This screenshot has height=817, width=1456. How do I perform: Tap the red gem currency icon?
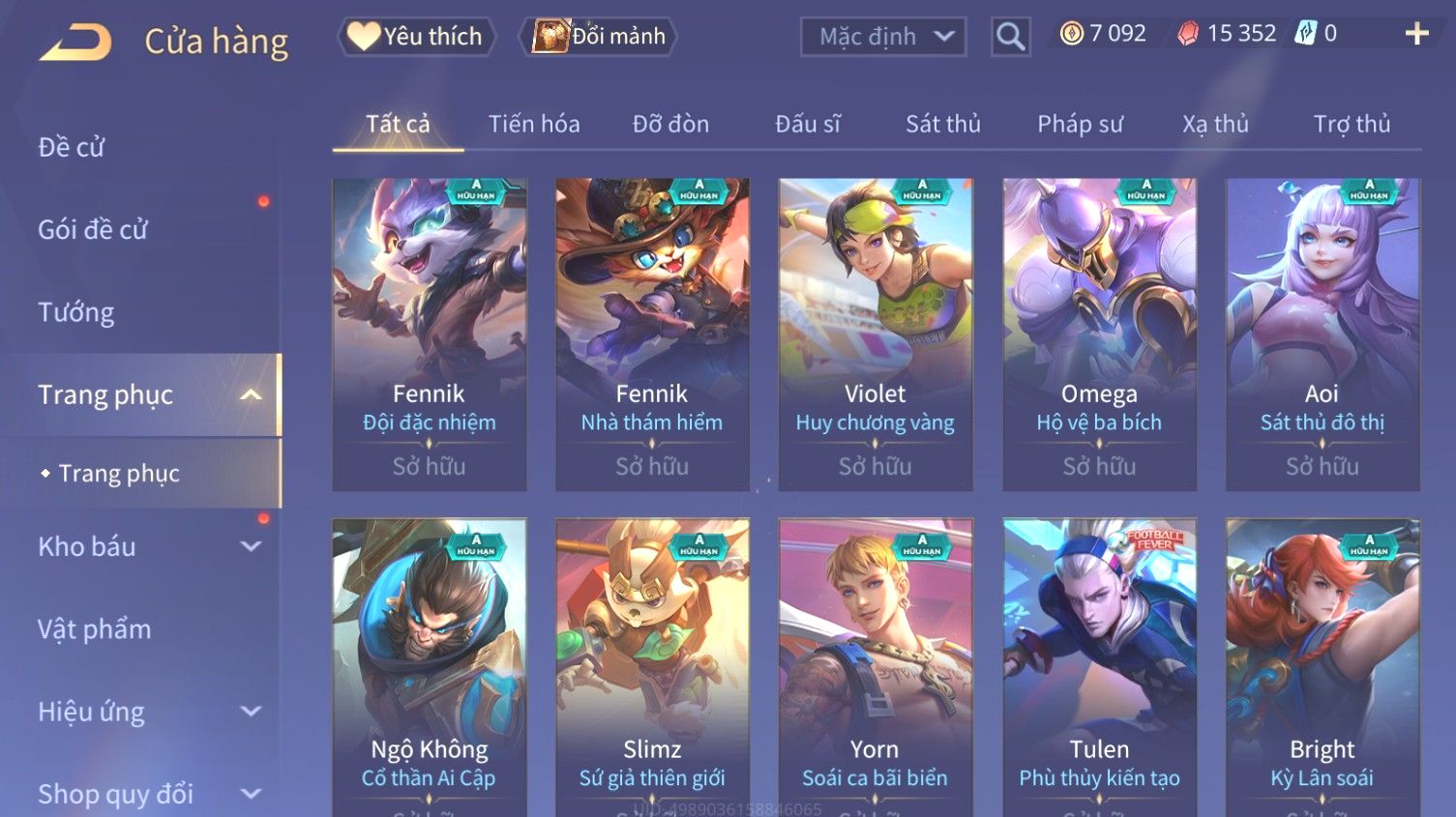(1188, 34)
